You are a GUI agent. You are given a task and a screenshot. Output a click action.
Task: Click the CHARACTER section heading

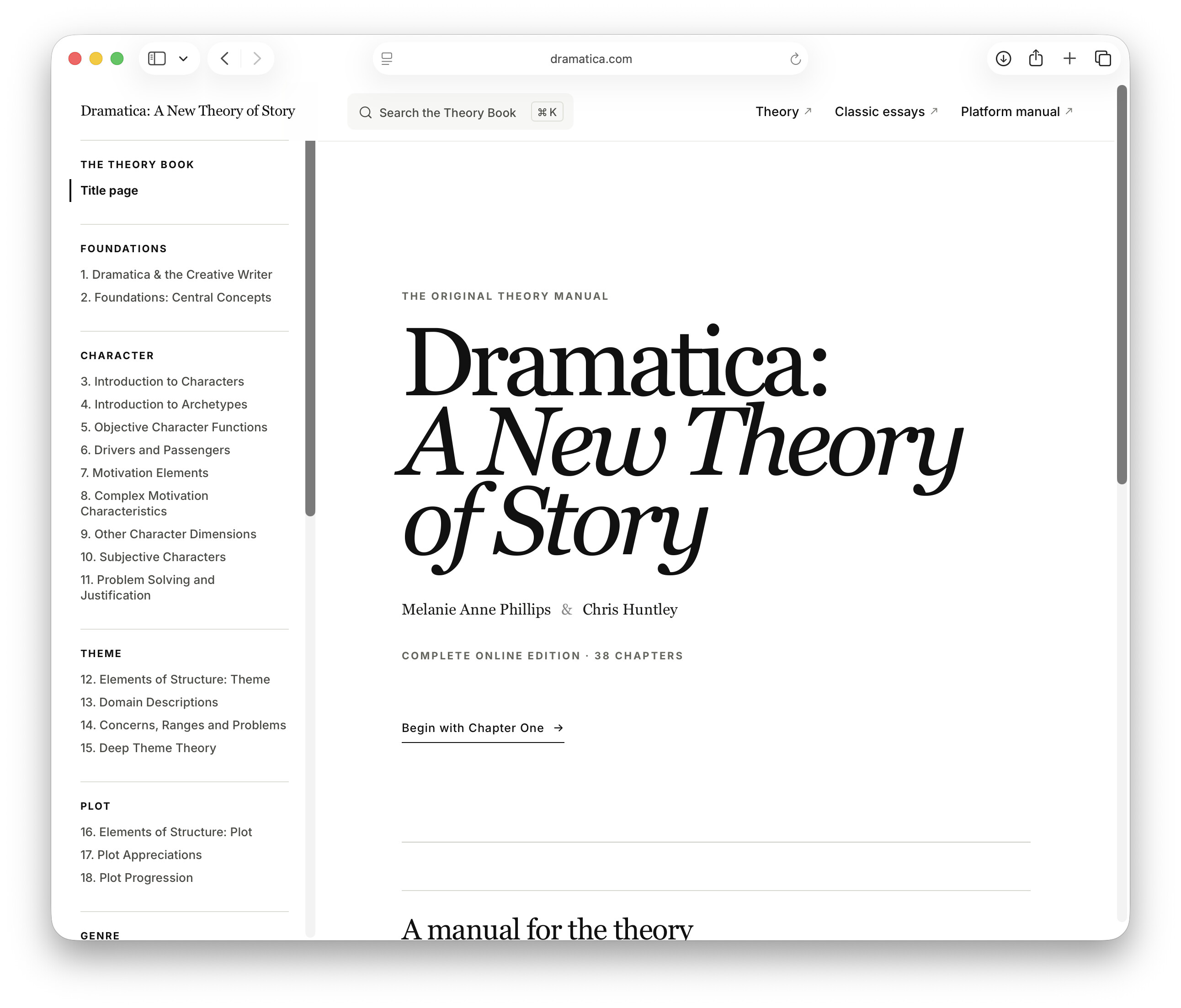(117, 355)
